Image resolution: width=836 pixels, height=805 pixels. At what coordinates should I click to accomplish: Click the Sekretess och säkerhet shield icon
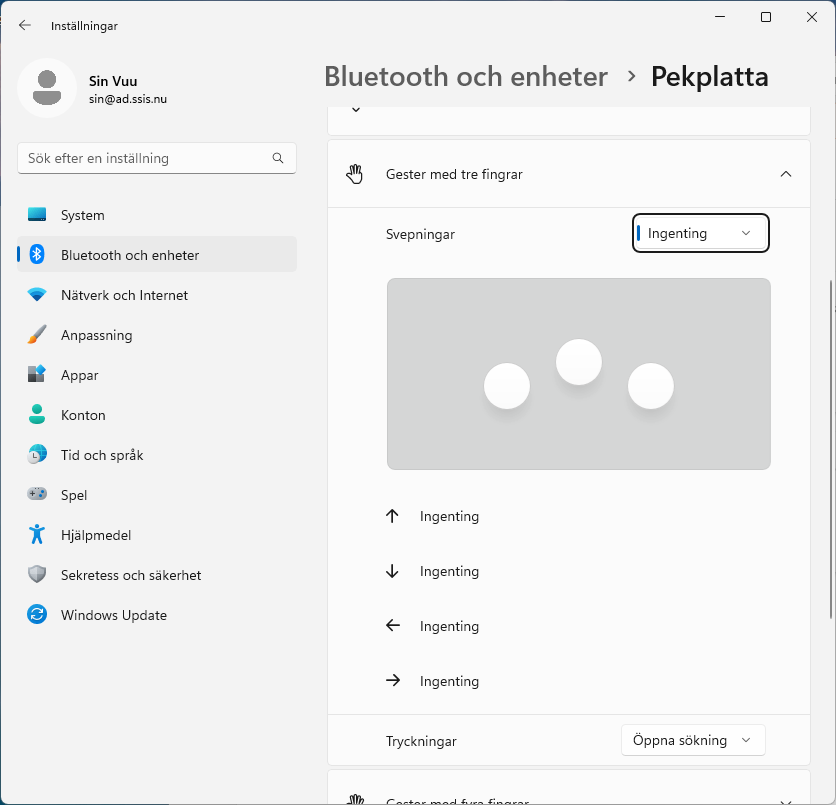pos(37,575)
